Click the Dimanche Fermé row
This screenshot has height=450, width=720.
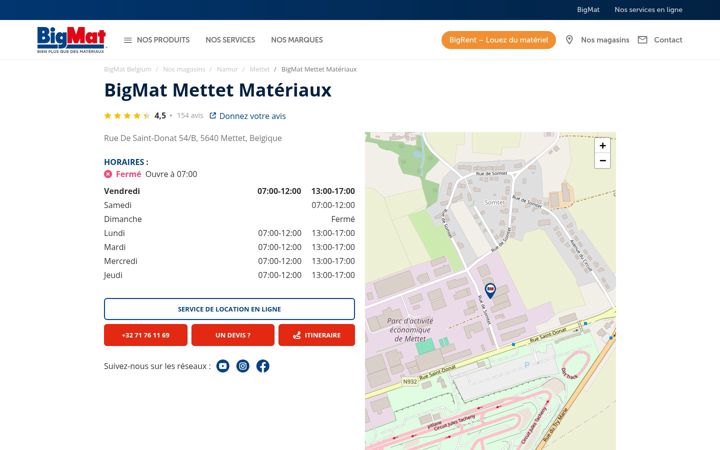tap(229, 219)
